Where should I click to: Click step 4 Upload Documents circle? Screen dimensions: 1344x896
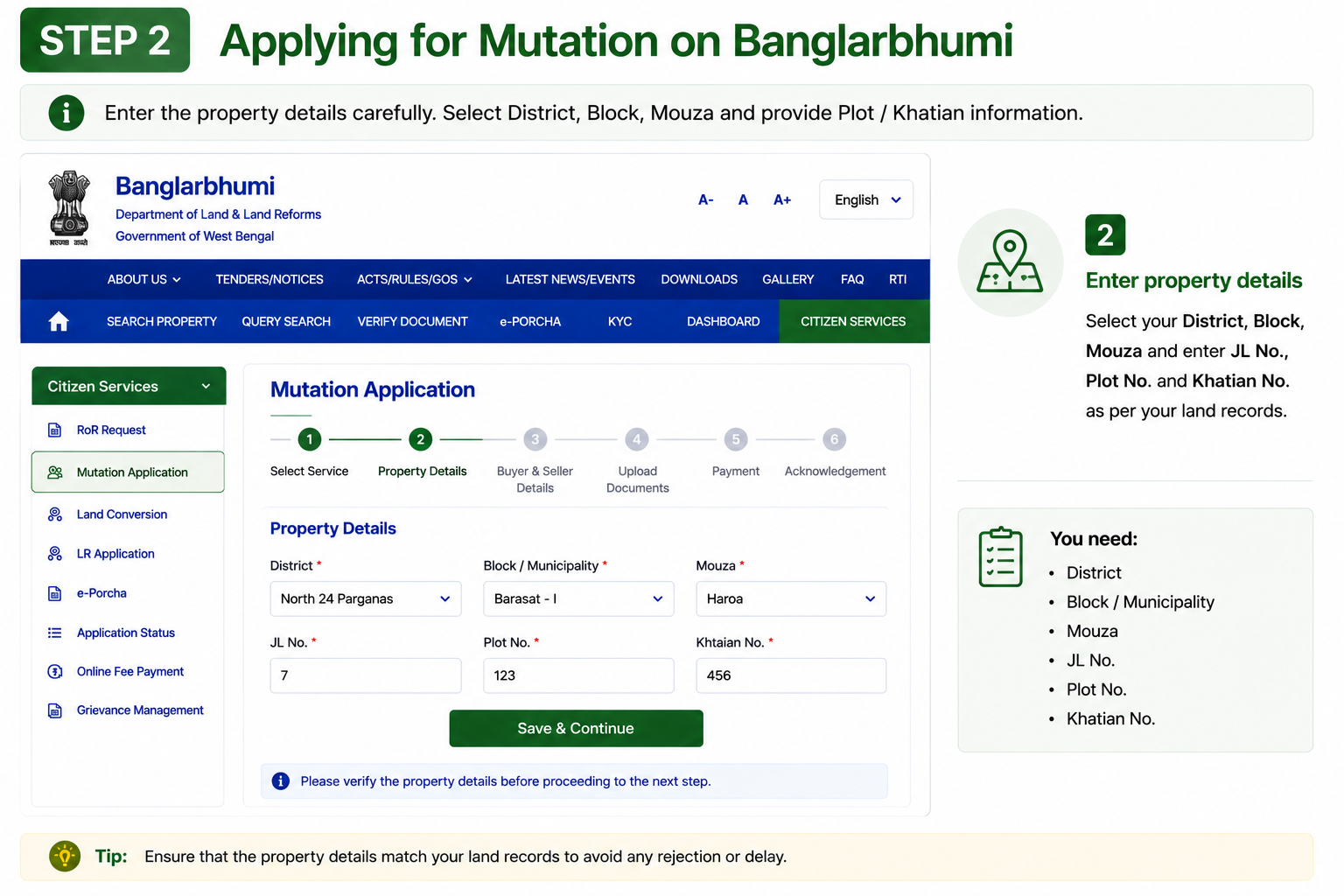click(x=637, y=439)
